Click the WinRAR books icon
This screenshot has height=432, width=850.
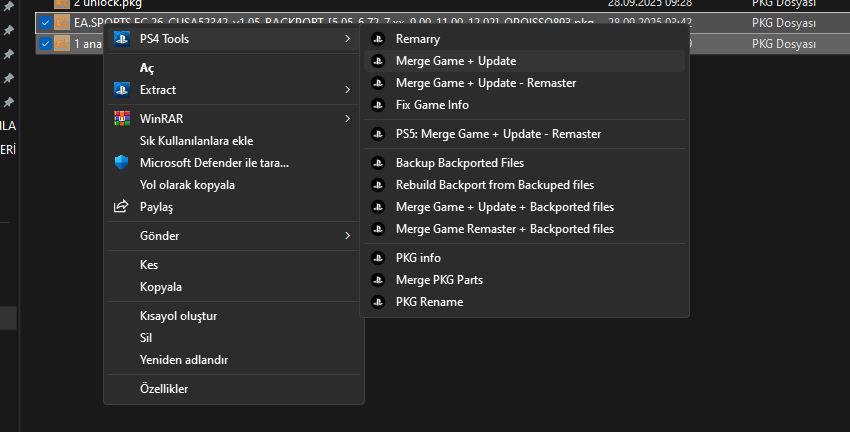(x=122, y=119)
